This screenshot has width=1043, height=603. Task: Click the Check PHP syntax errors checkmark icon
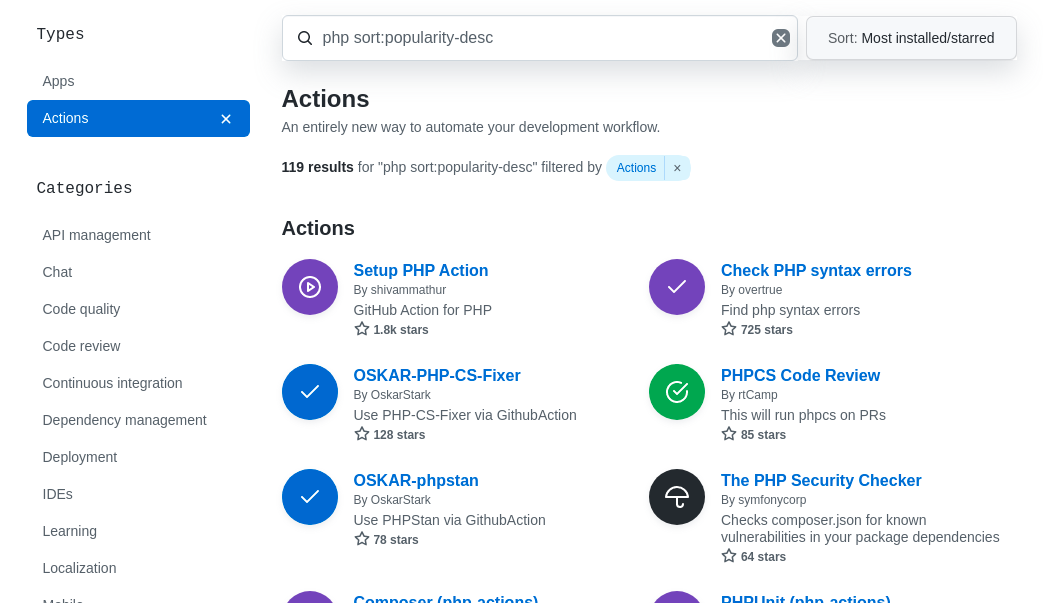(677, 287)
